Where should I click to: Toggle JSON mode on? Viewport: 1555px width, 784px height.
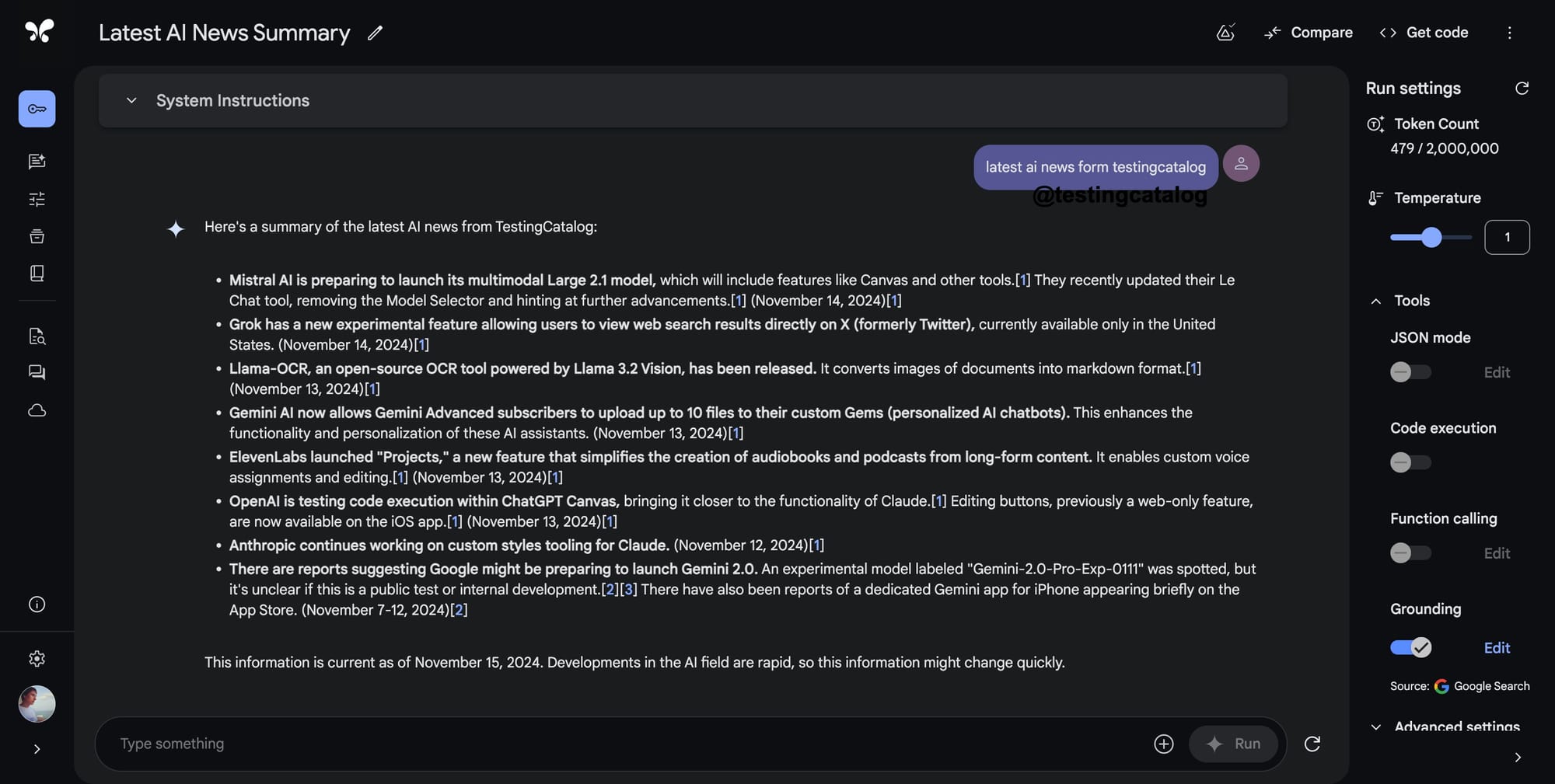(x=1410, y=372)
